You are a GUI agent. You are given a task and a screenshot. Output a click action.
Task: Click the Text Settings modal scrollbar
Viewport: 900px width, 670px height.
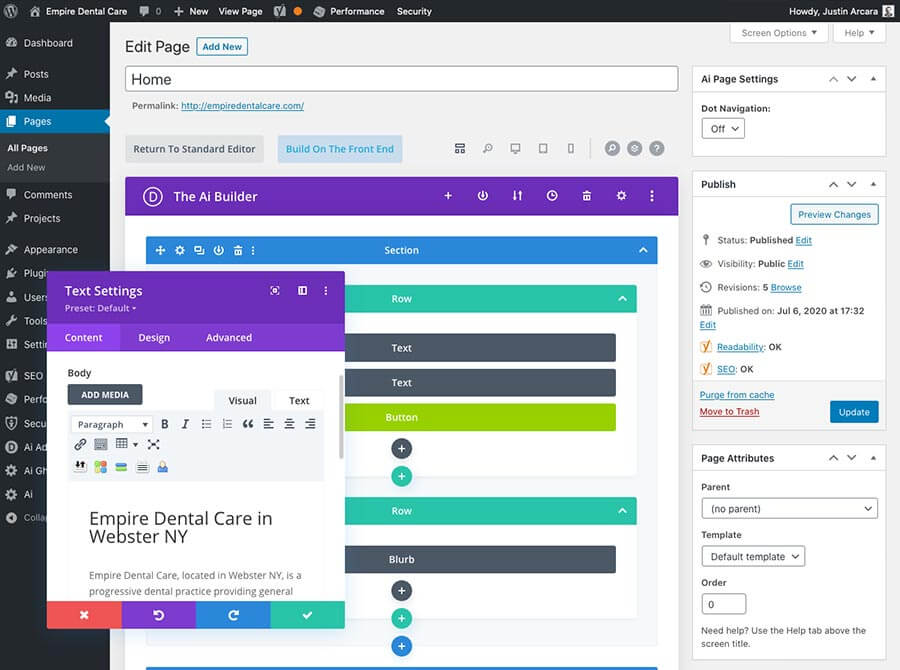tap(341, 417)
